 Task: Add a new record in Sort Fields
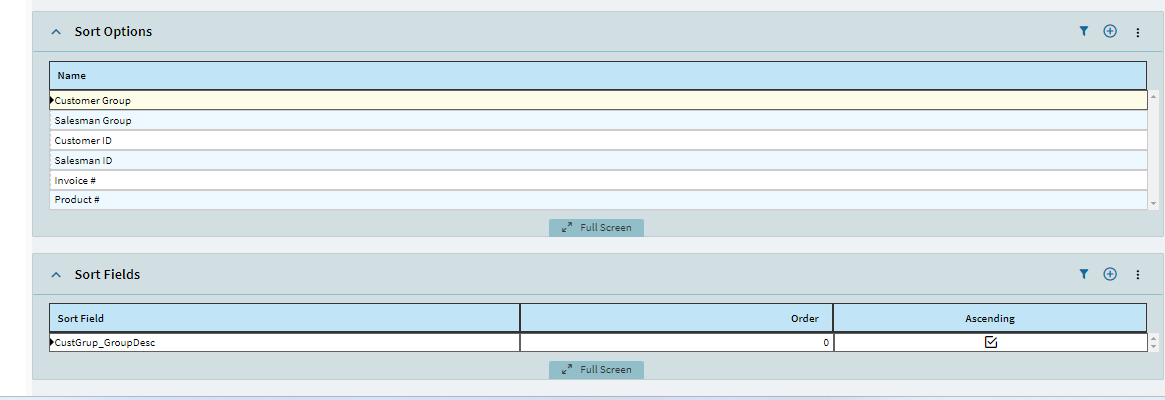(1110, 274)
